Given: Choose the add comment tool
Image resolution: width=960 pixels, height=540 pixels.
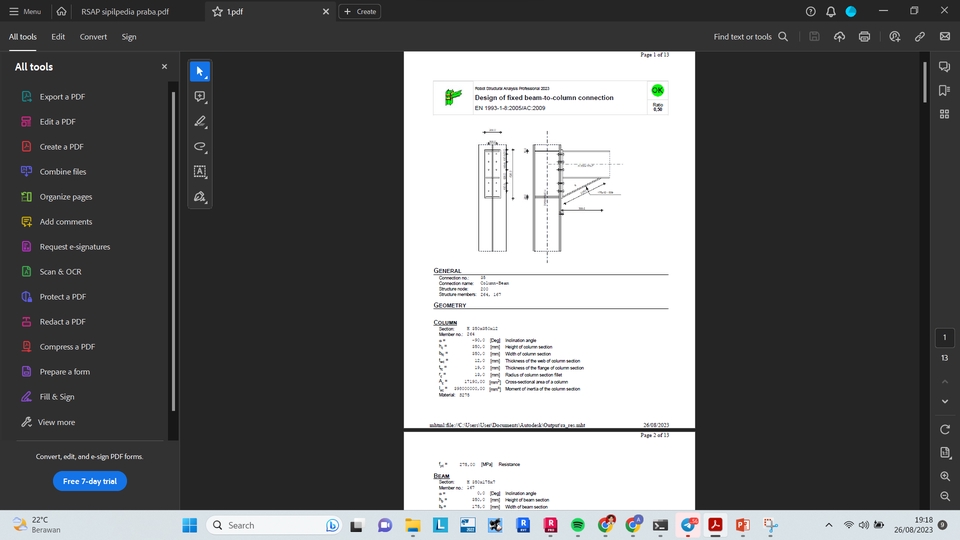Looking at the screenshot, I should tap(200, 97).
